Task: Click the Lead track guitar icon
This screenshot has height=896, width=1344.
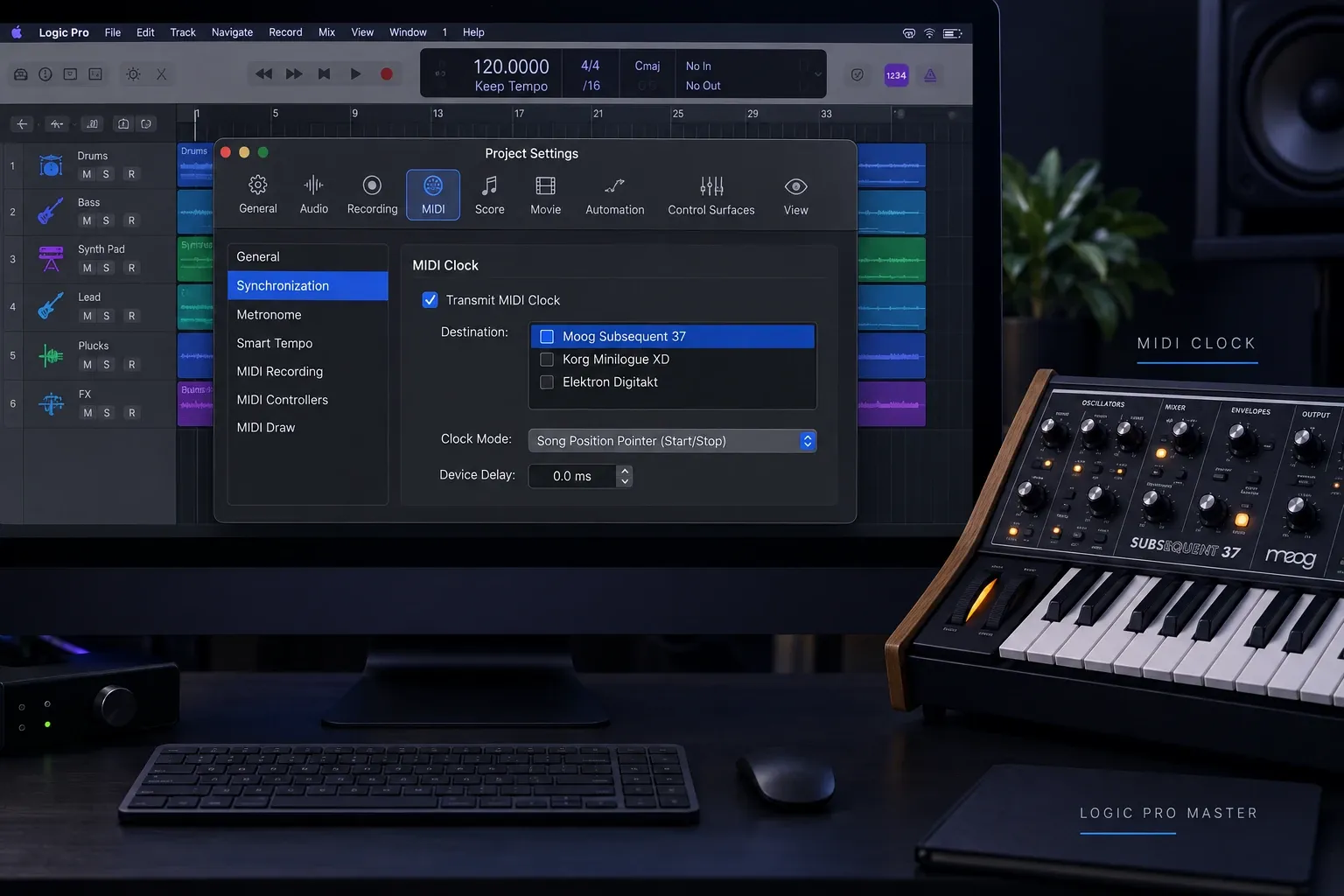Action: (x=51, y=306)
